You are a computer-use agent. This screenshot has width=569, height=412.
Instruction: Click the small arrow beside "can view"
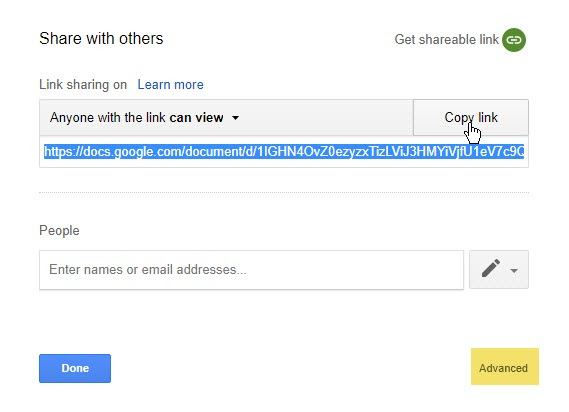point(236,118)
